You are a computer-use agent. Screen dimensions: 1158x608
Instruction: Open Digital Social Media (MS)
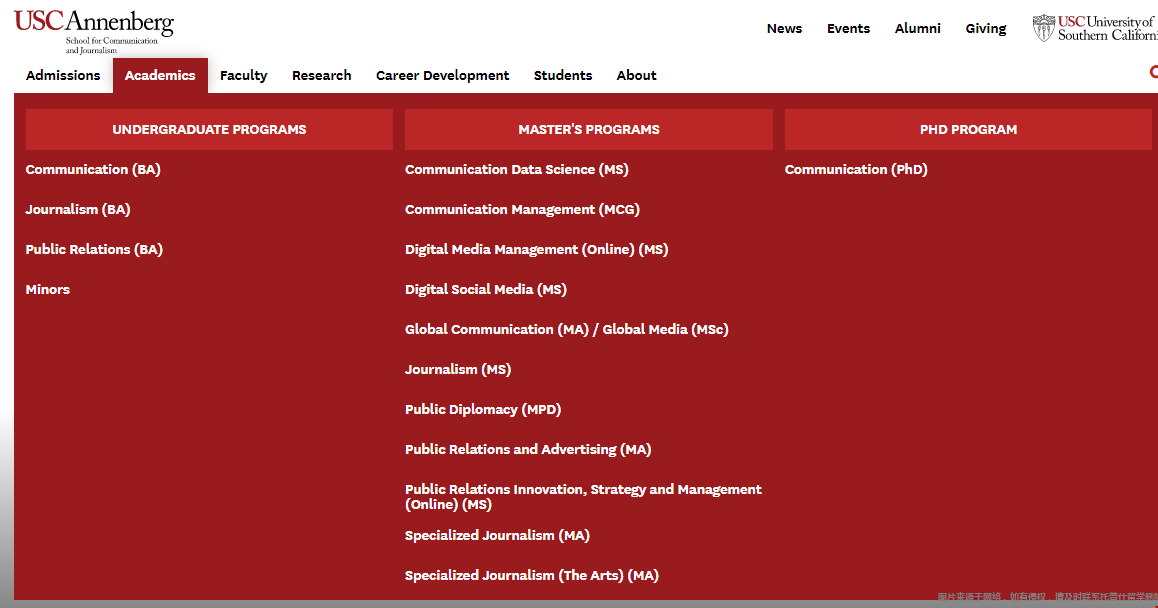click(485, 289)
